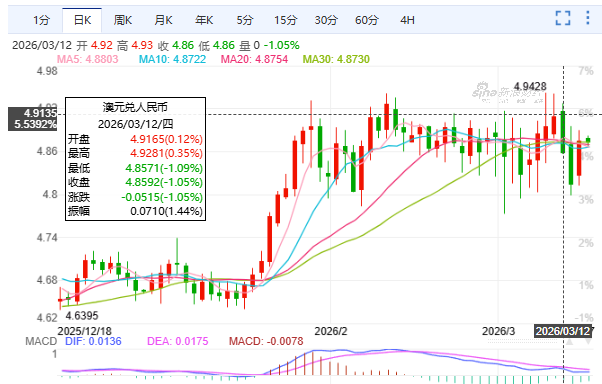This screenshot has width=602, height=384.
Task: Select the 30分 interval tab
Action: tap(326, 20)
